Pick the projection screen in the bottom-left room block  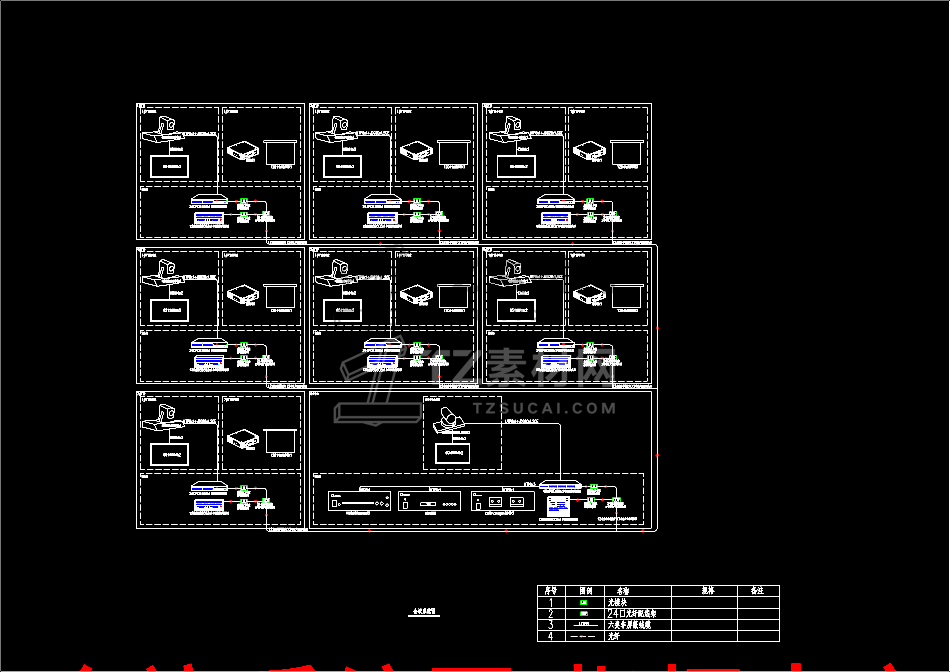click(x=281, y=440)
